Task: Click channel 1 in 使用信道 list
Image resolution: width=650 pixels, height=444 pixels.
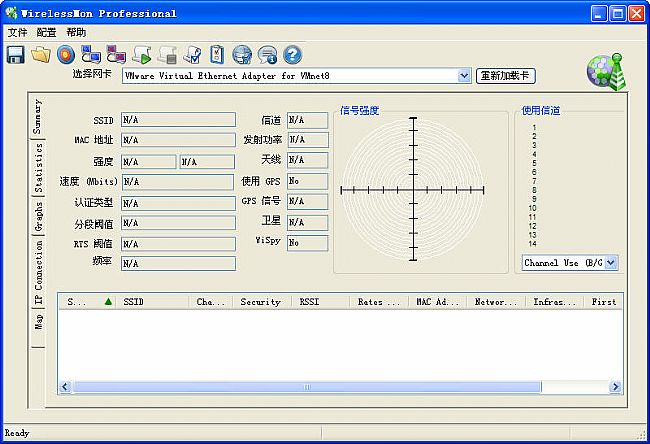Action: (534, 128)
